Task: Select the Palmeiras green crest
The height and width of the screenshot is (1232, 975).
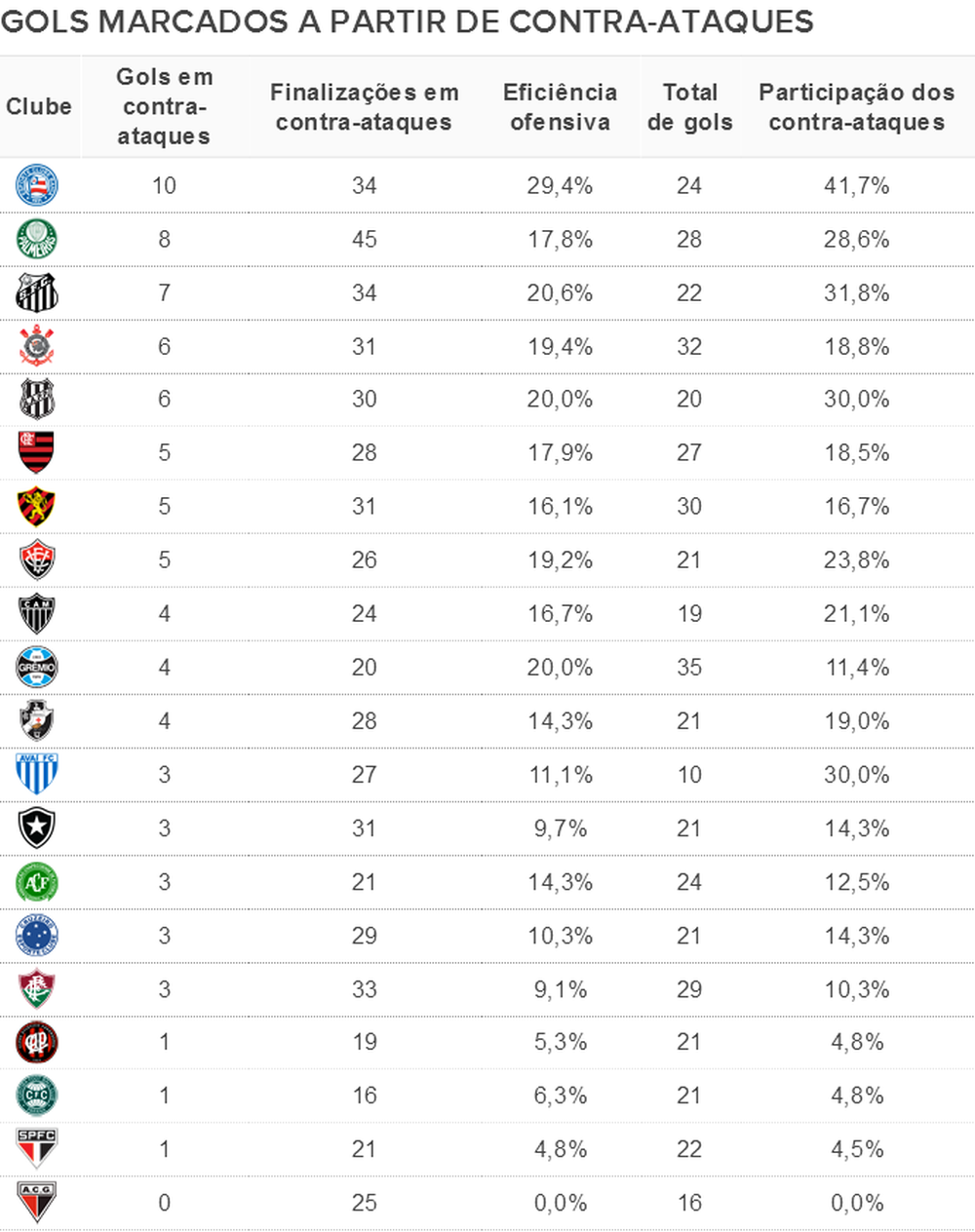Action: click(37, 239)
